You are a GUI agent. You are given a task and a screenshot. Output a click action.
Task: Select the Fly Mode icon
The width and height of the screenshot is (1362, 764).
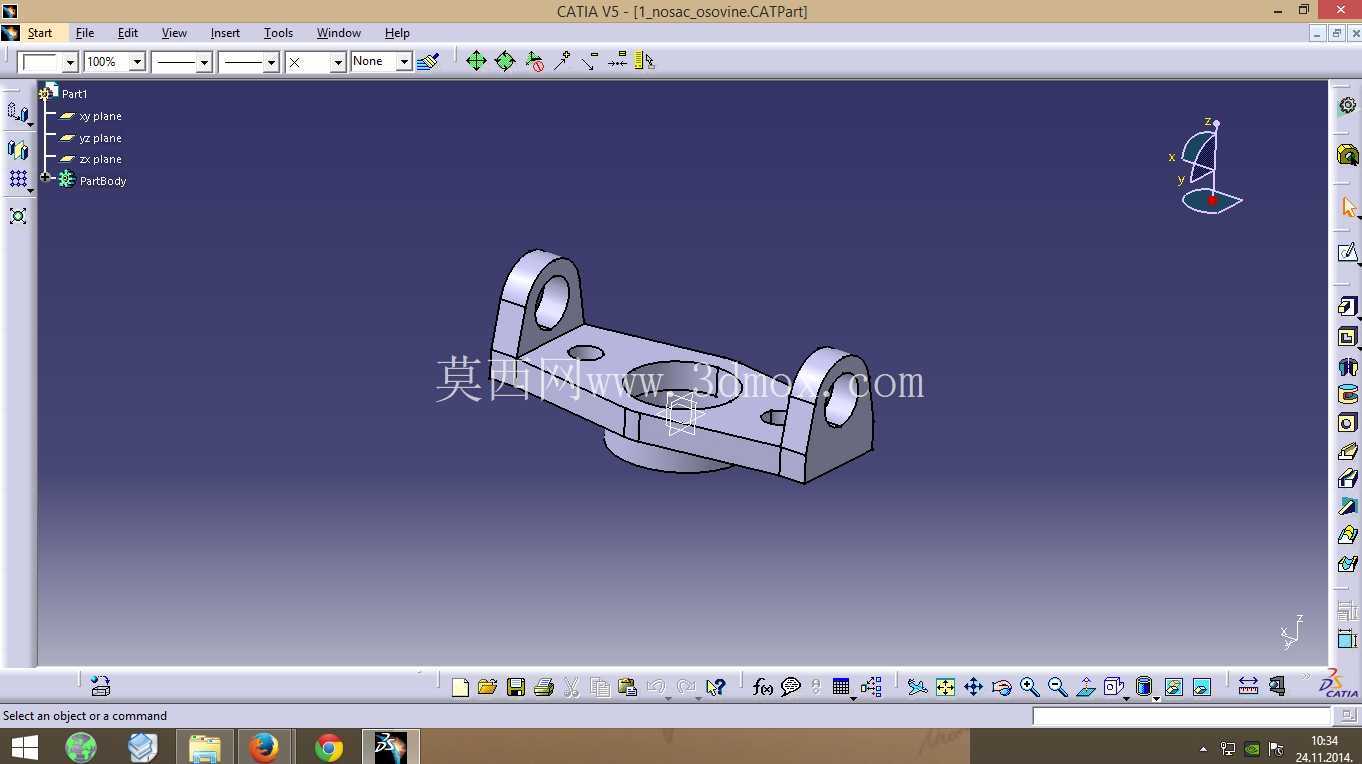tap(917, 687)
